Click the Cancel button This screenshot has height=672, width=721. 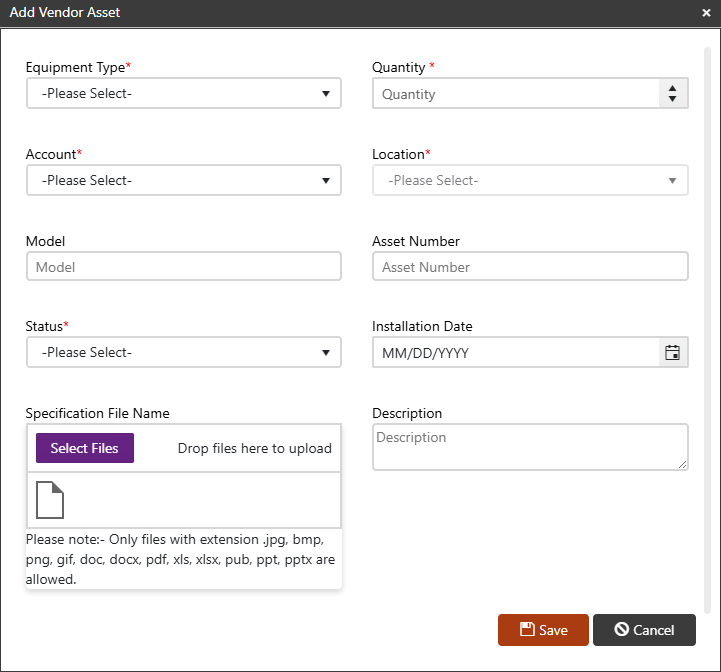coord(644,630)
